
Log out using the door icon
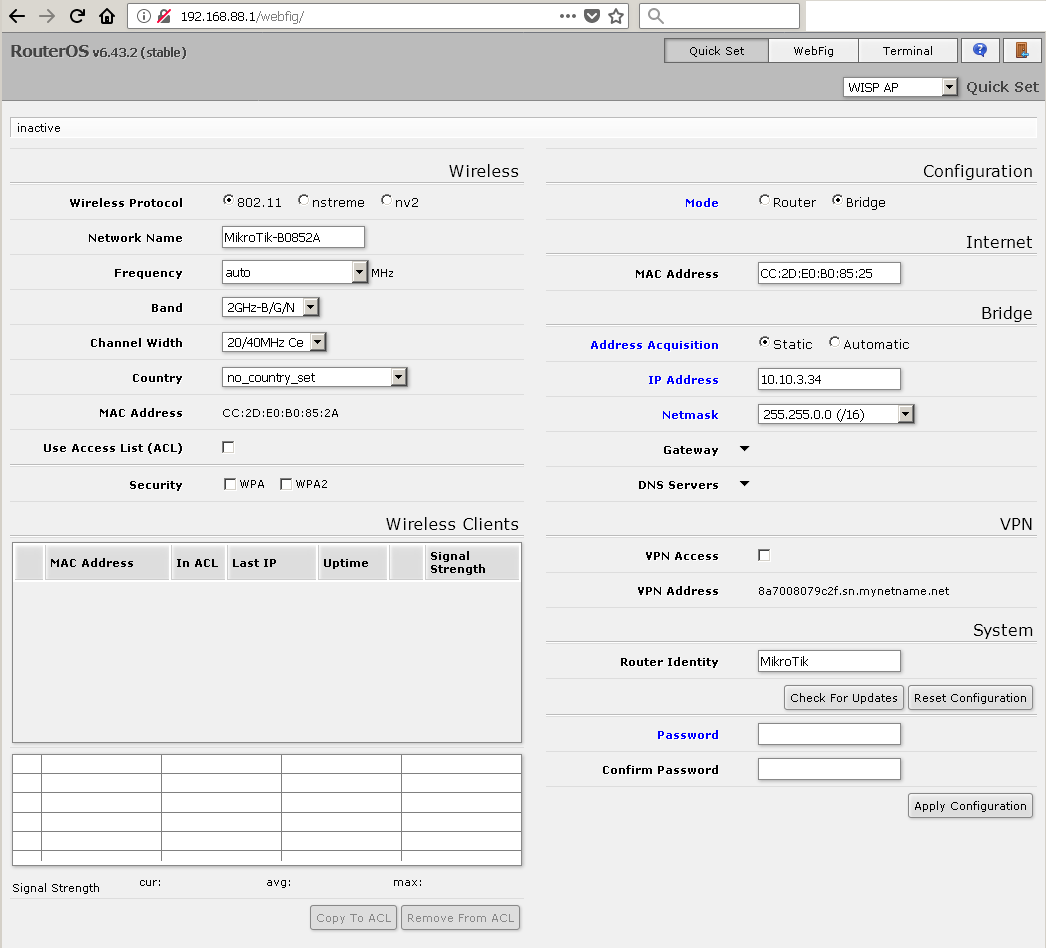click(1021, 50)
